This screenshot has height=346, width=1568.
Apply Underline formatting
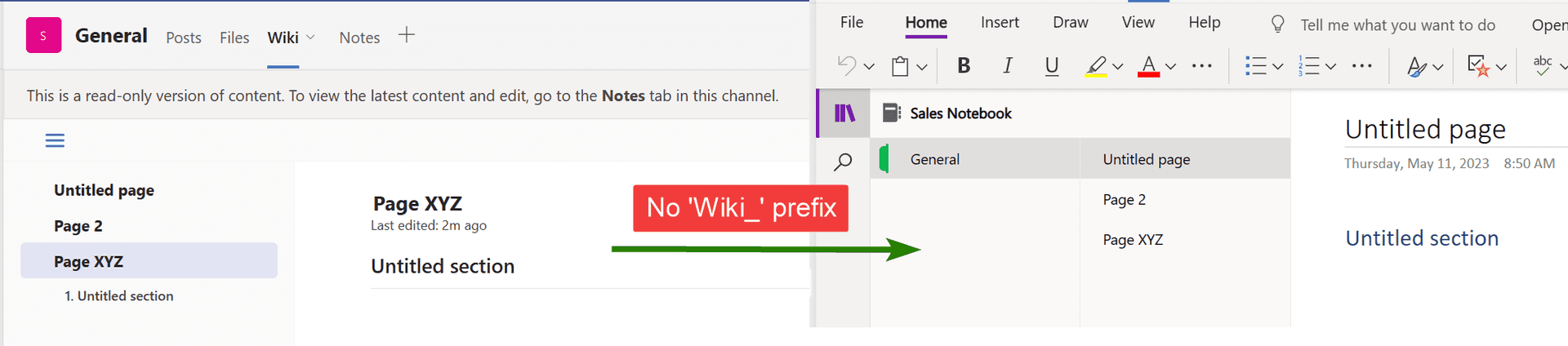point(1052,66)
